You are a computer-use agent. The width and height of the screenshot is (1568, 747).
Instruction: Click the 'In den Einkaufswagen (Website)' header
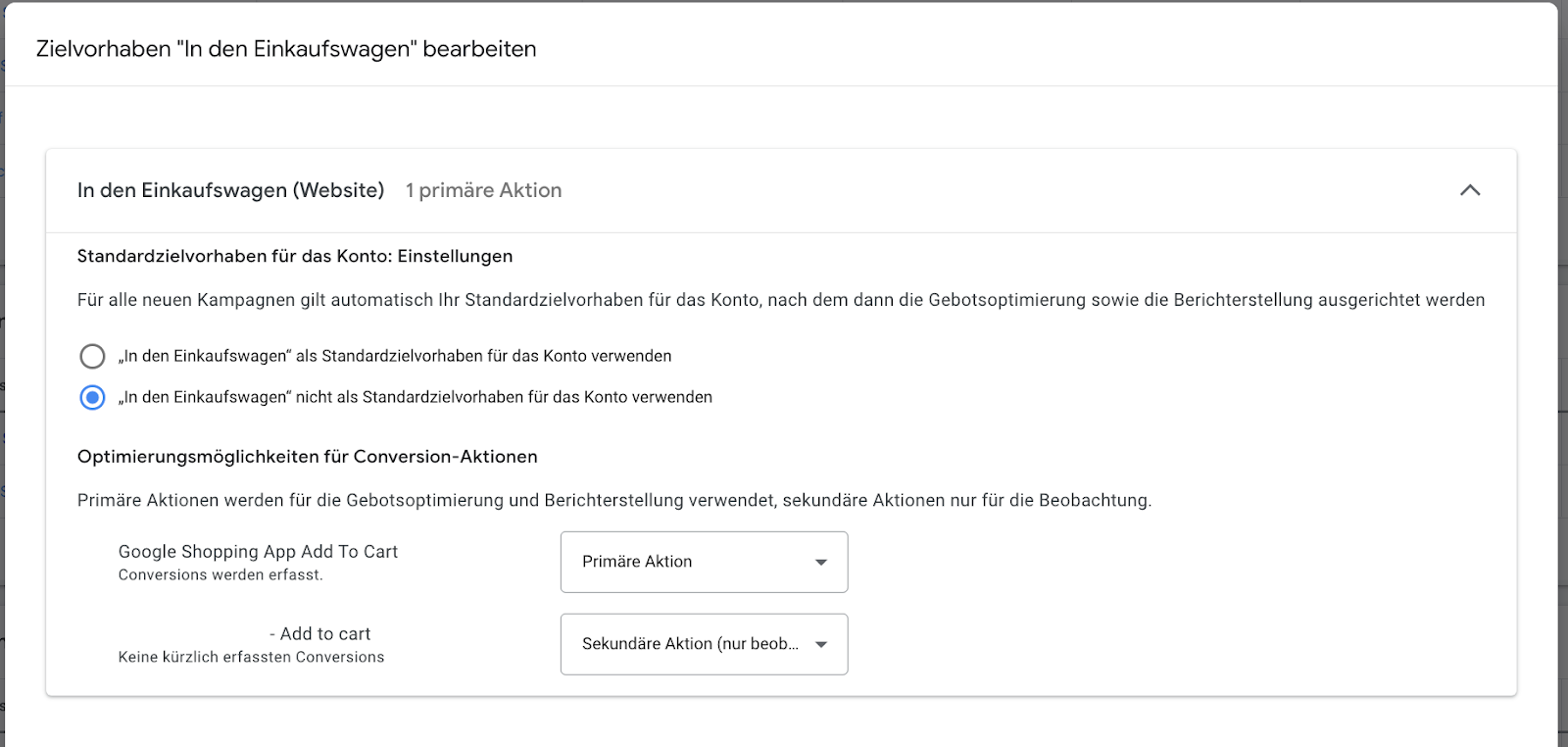[230, 190]
